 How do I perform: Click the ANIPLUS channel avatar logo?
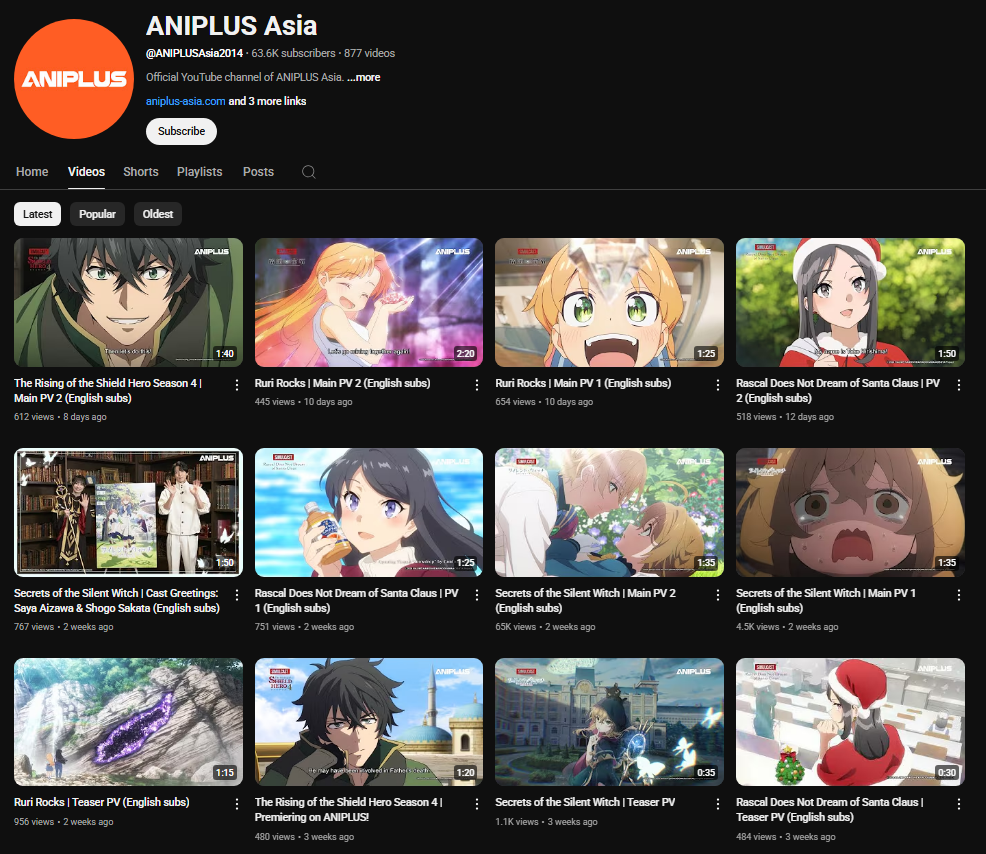click(74, 79)
